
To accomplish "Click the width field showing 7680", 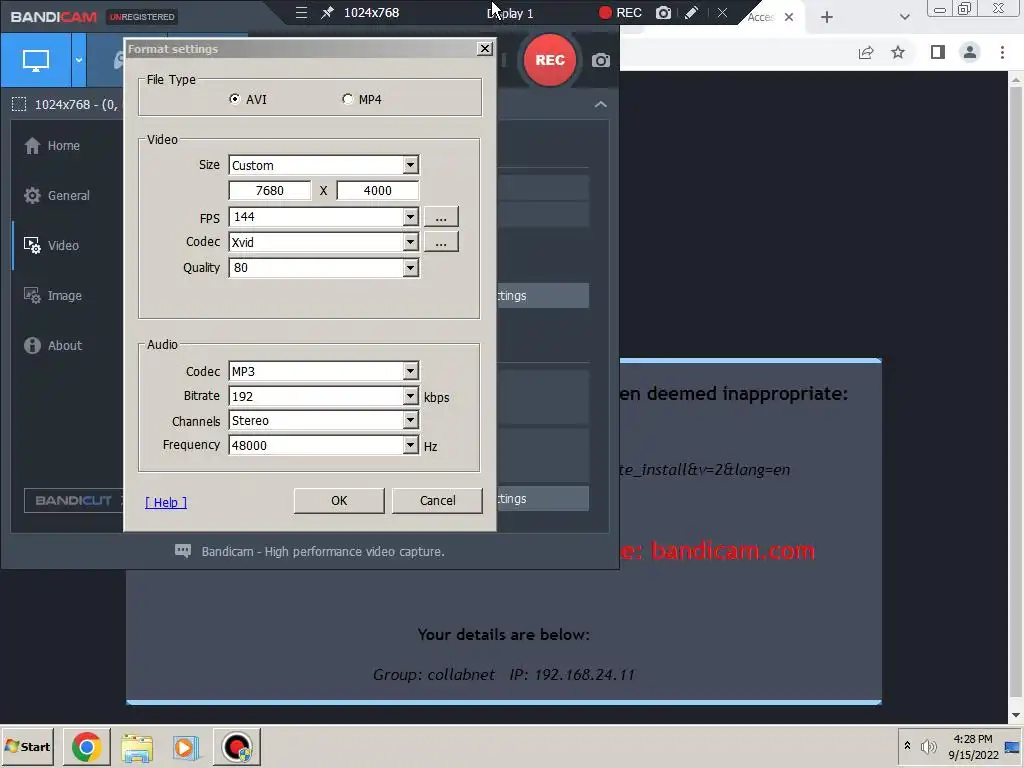I will click(x=270, y=191).
